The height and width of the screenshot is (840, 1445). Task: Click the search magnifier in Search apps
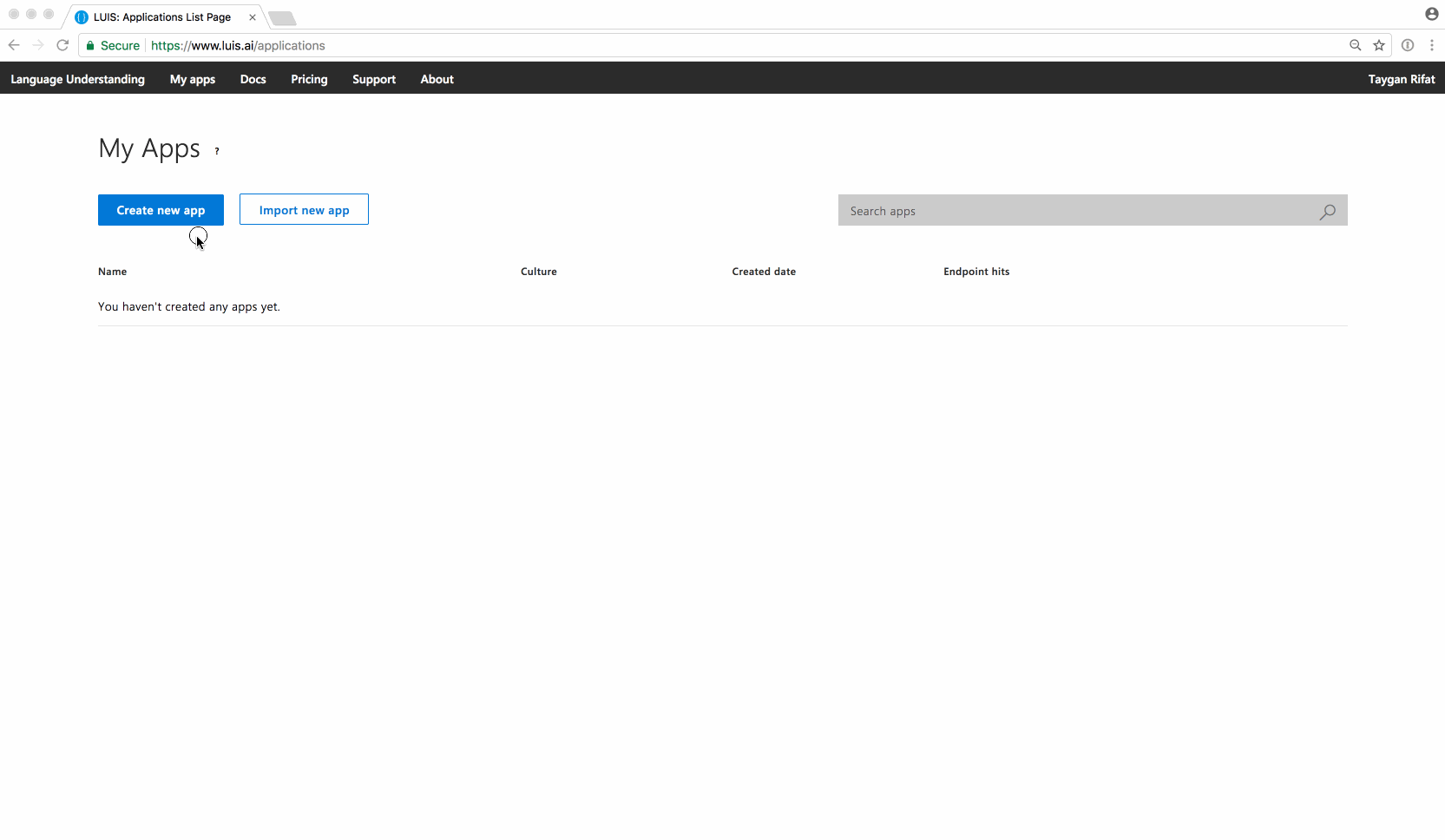(1328, 212)
